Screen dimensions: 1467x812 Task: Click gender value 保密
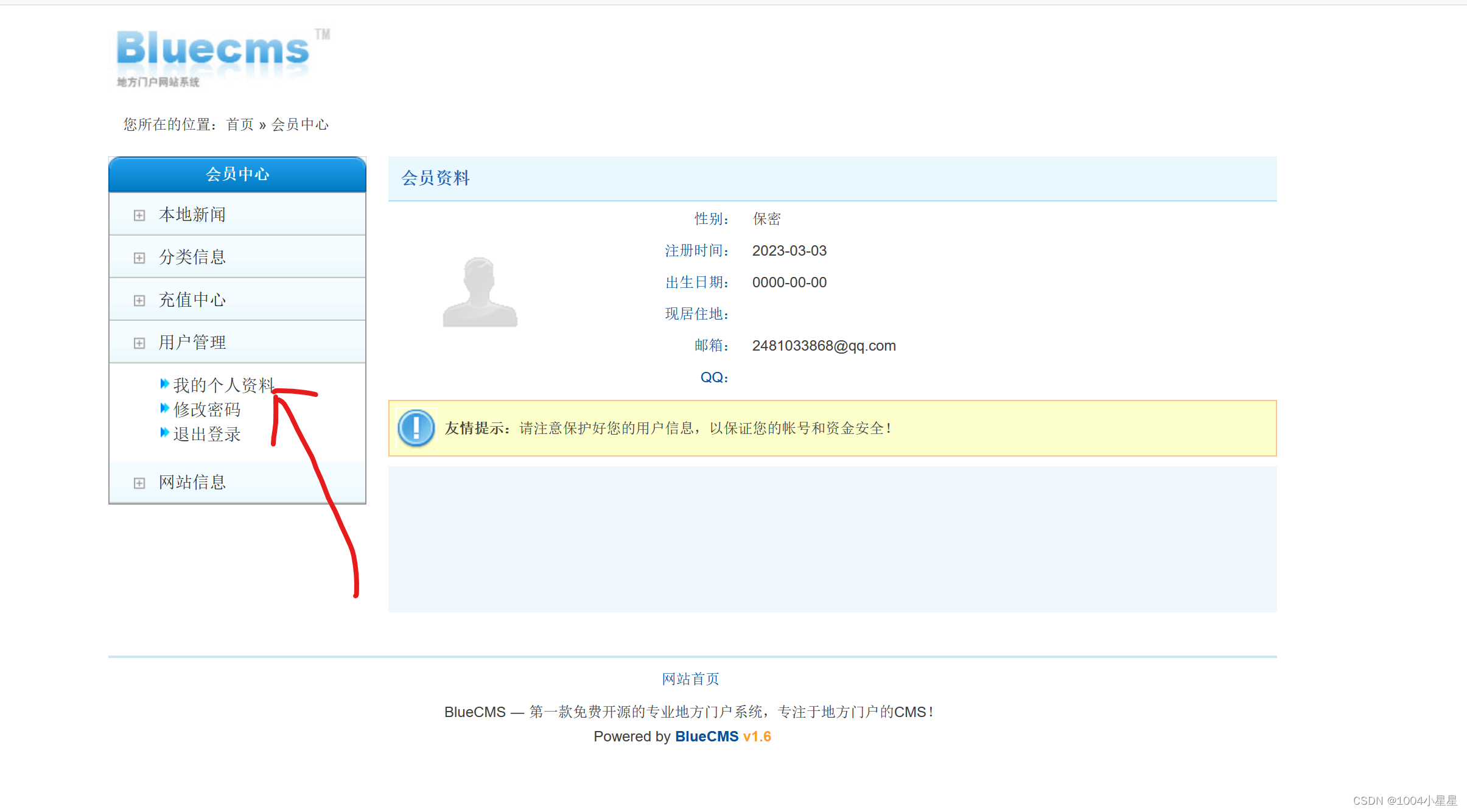767,219
